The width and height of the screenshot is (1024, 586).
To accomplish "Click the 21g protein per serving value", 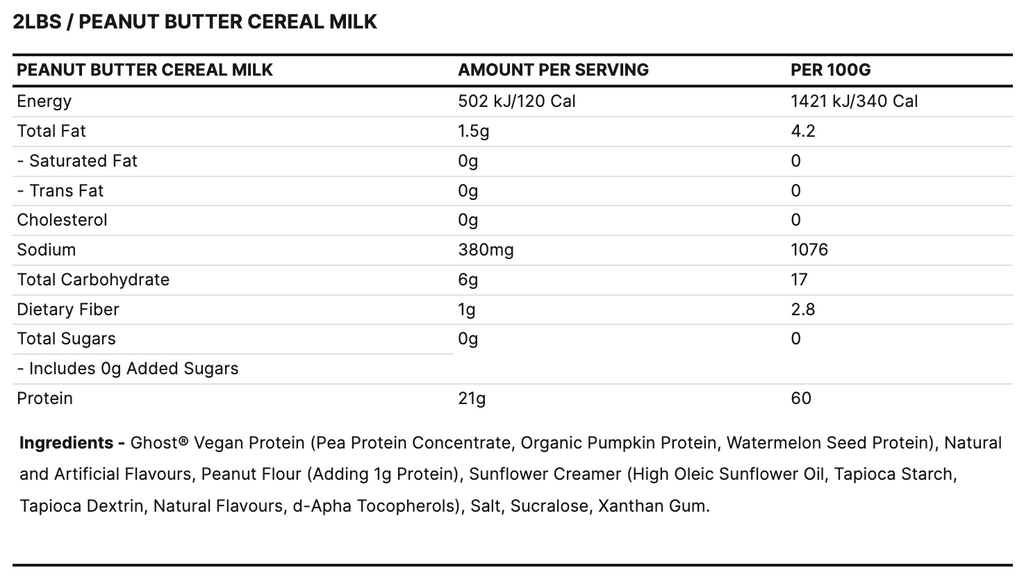I will click(471, 399).
